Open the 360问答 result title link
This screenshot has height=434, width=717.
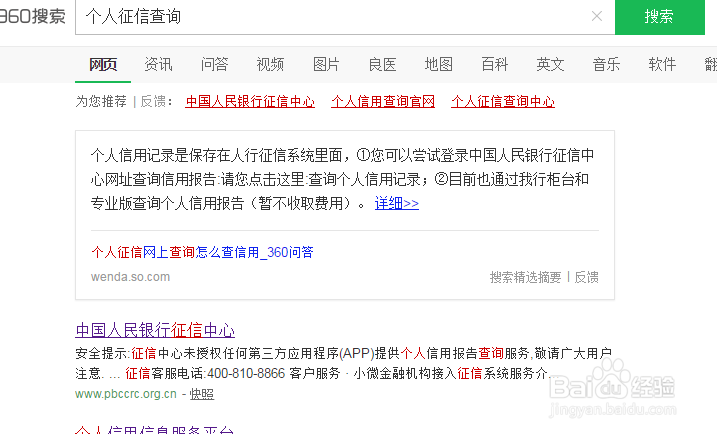[202, 252]
